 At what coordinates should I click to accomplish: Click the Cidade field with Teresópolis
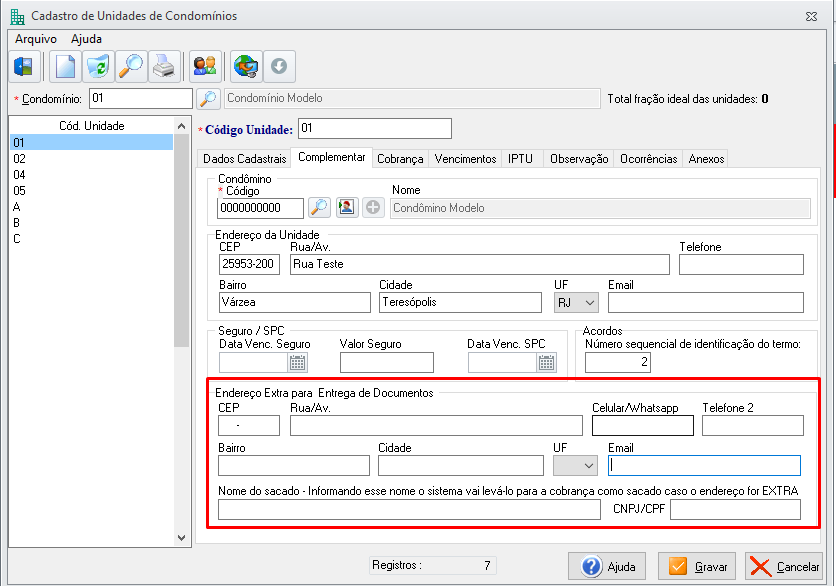tap(461, 302)
